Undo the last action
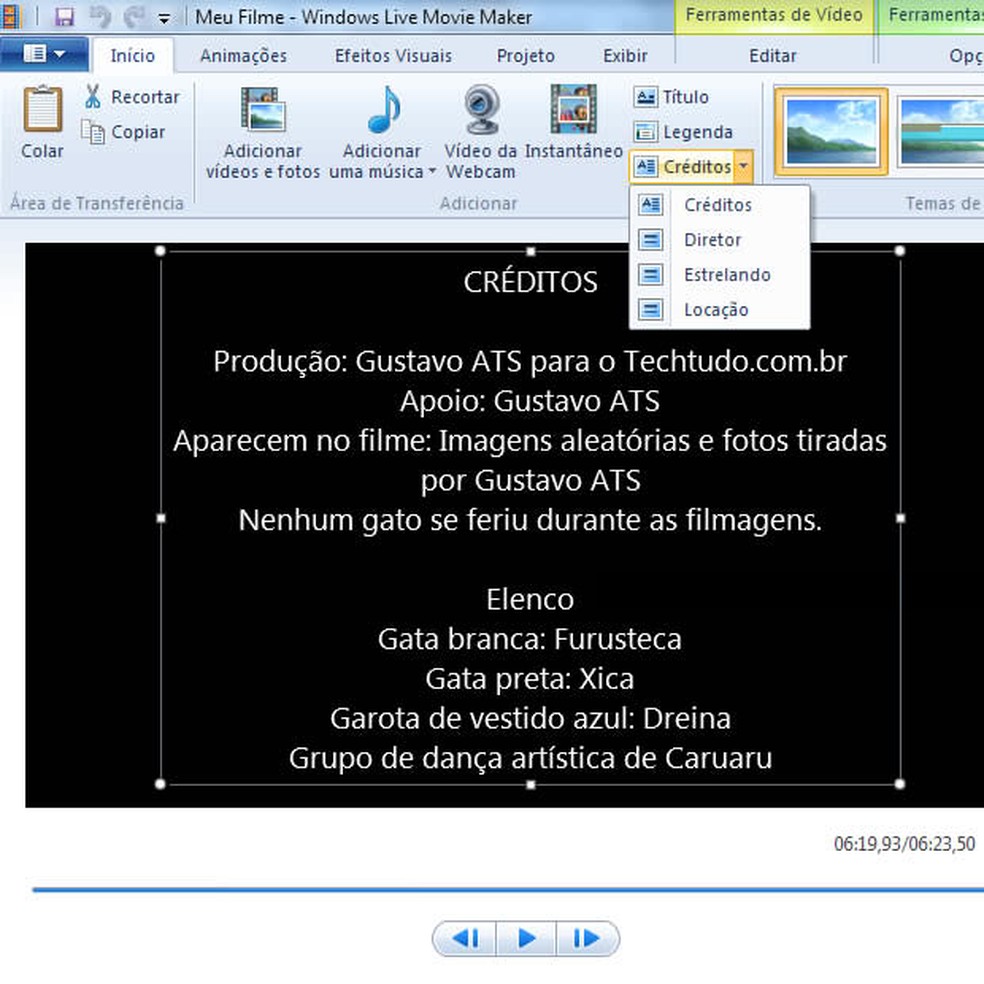 tap(100, 16)
